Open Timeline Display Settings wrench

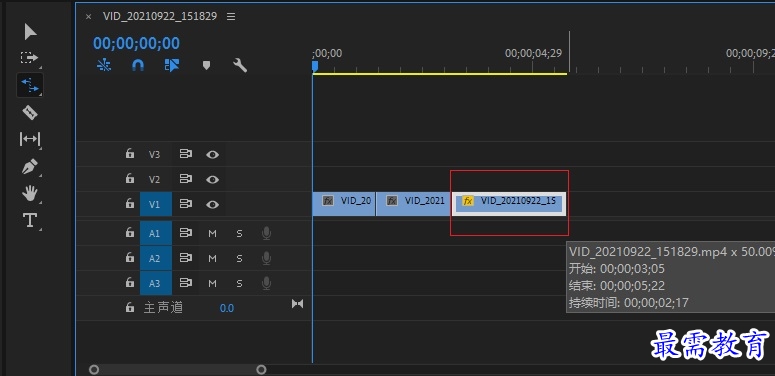pyautogui.click(x=240, y=65)
